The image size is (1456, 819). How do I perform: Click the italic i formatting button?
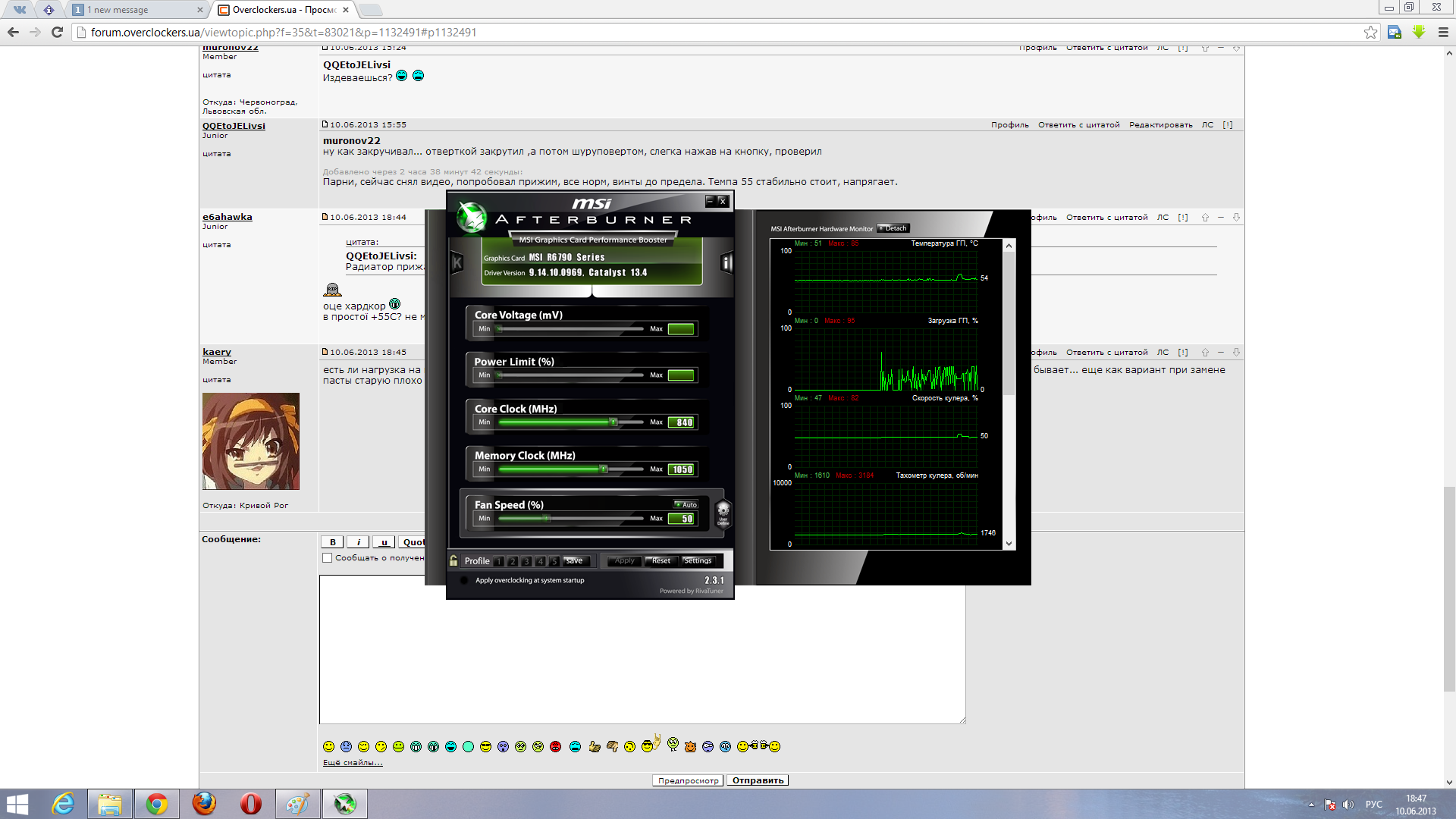[x=358, y=542]
